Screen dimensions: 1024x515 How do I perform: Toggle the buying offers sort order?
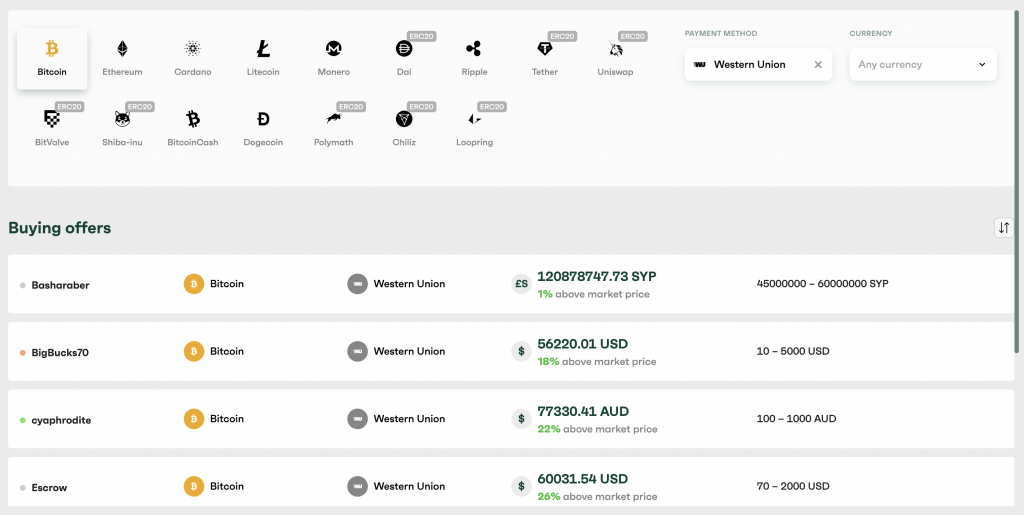tap(1004, 228)
